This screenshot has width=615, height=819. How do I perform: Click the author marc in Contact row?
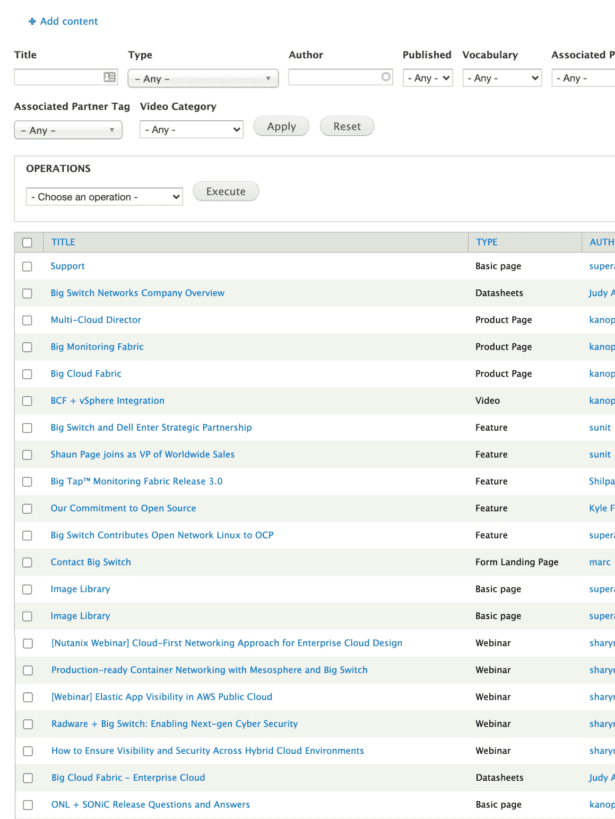[600, 562]
